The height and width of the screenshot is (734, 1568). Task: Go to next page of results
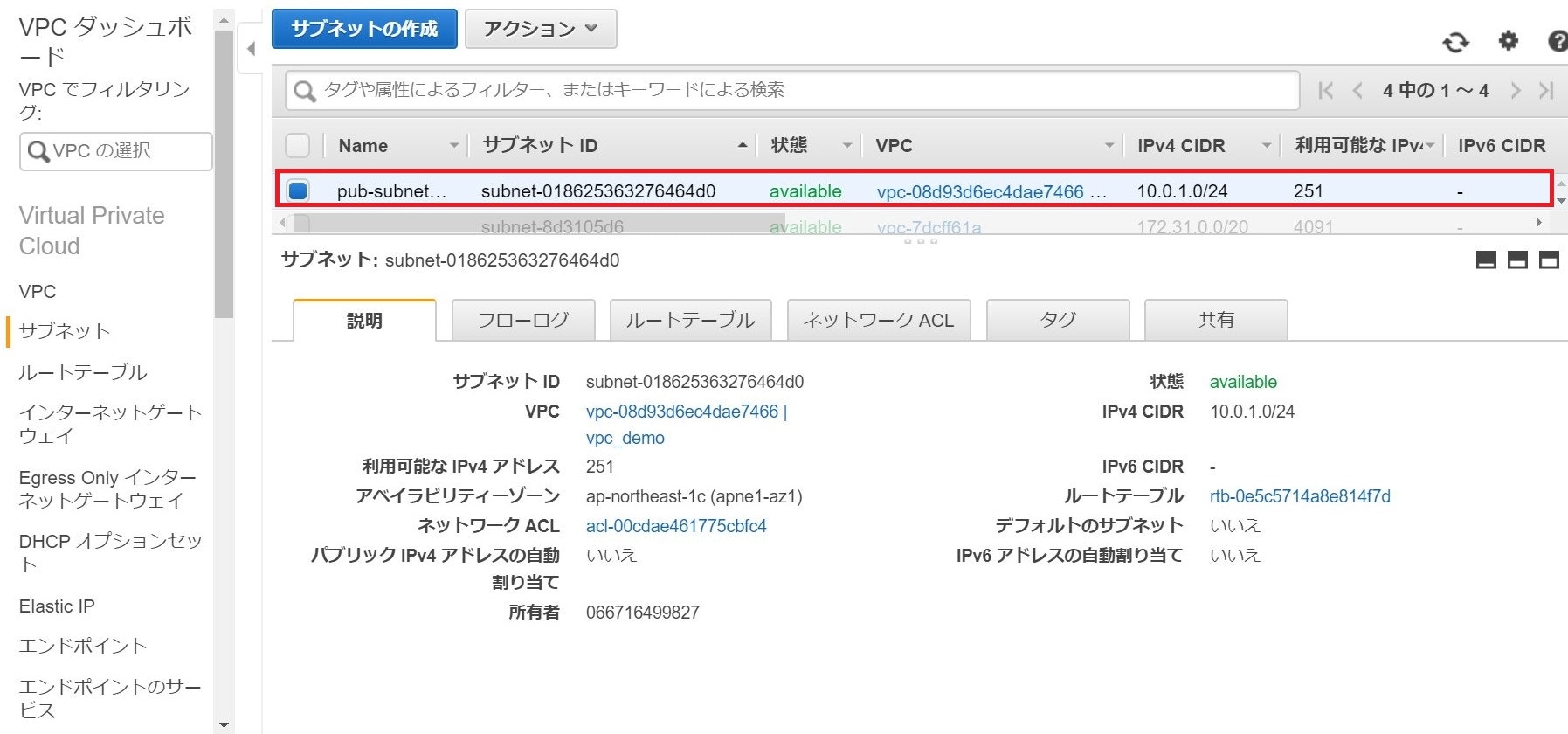(1516, 90)
